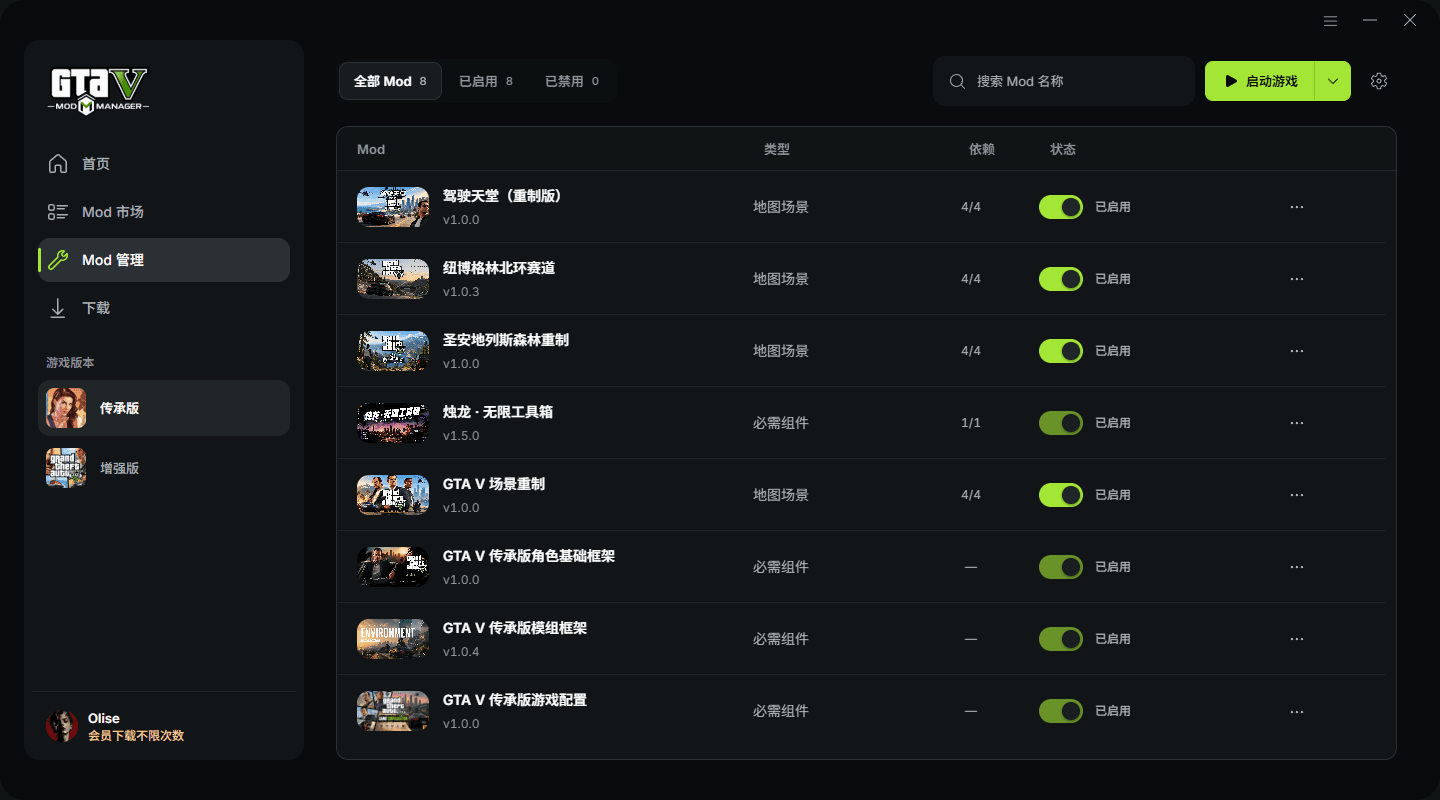Click the 依赖 column header
The width and height of the screenshot is (1440, 800).
(982, 149)
